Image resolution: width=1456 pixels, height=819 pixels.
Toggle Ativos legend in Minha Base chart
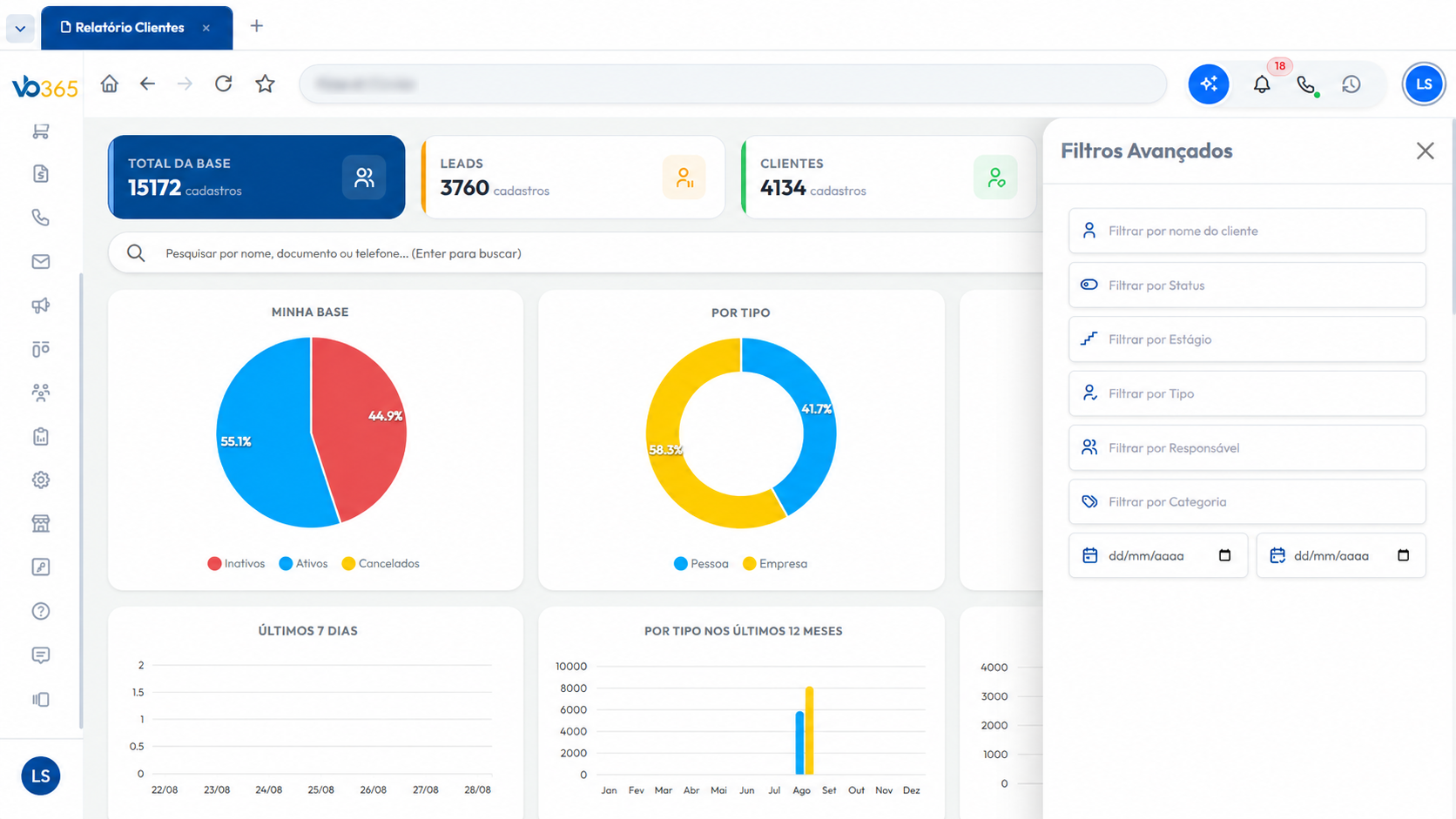(303, 563)
